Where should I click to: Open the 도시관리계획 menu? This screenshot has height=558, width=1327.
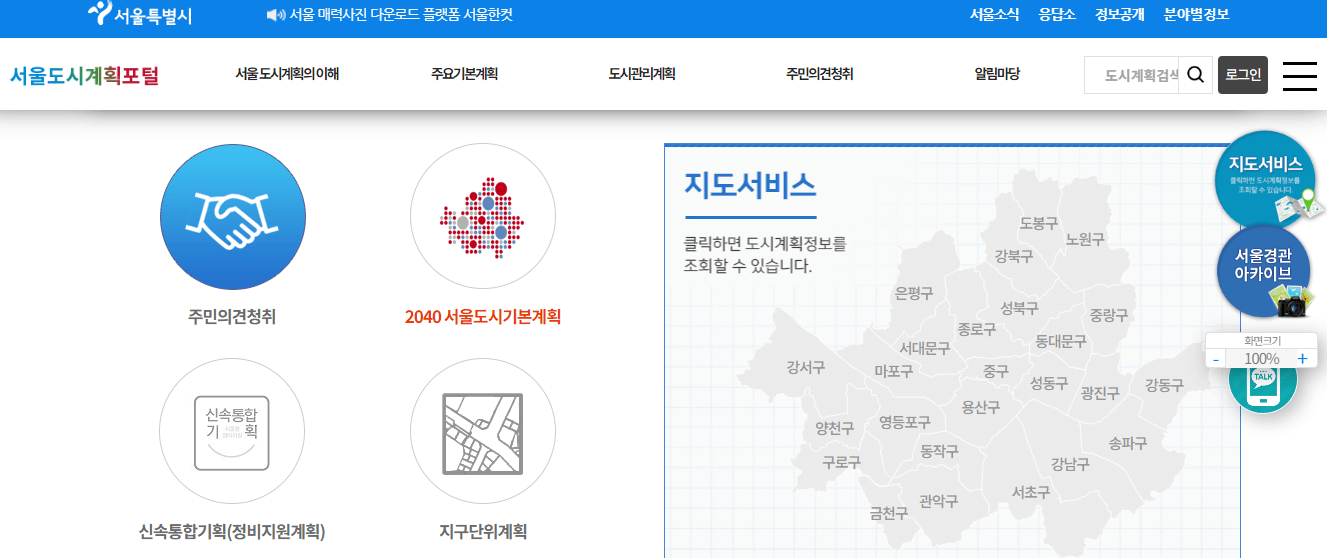pos(642,74)
